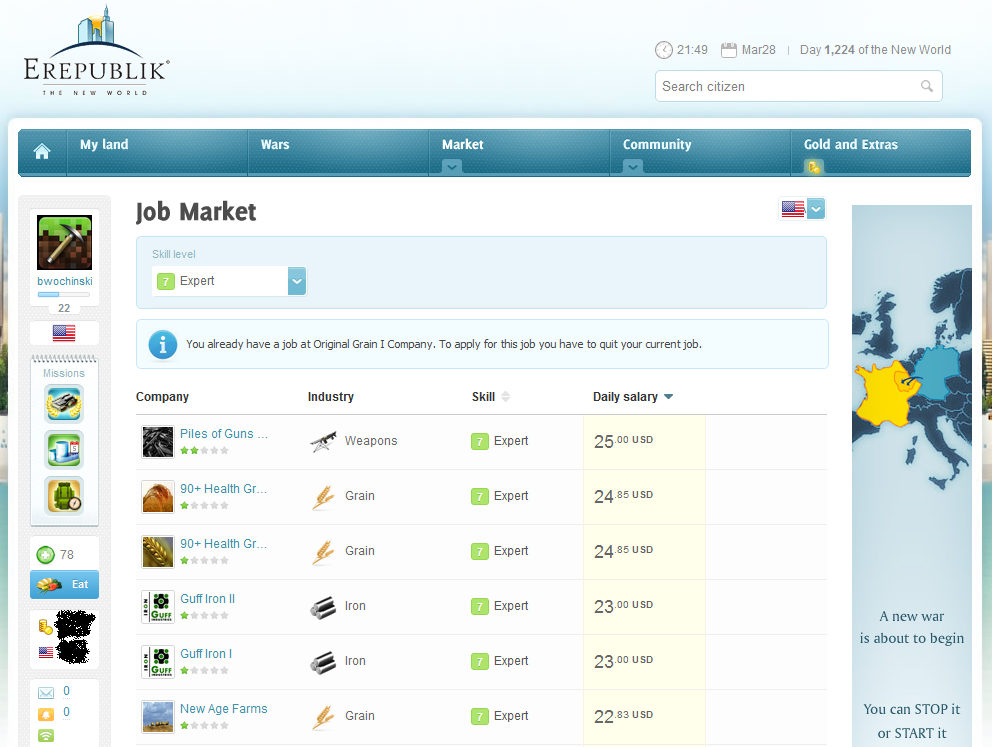
Task: Click the US flag under the avatar
Action: coord(64,333)
